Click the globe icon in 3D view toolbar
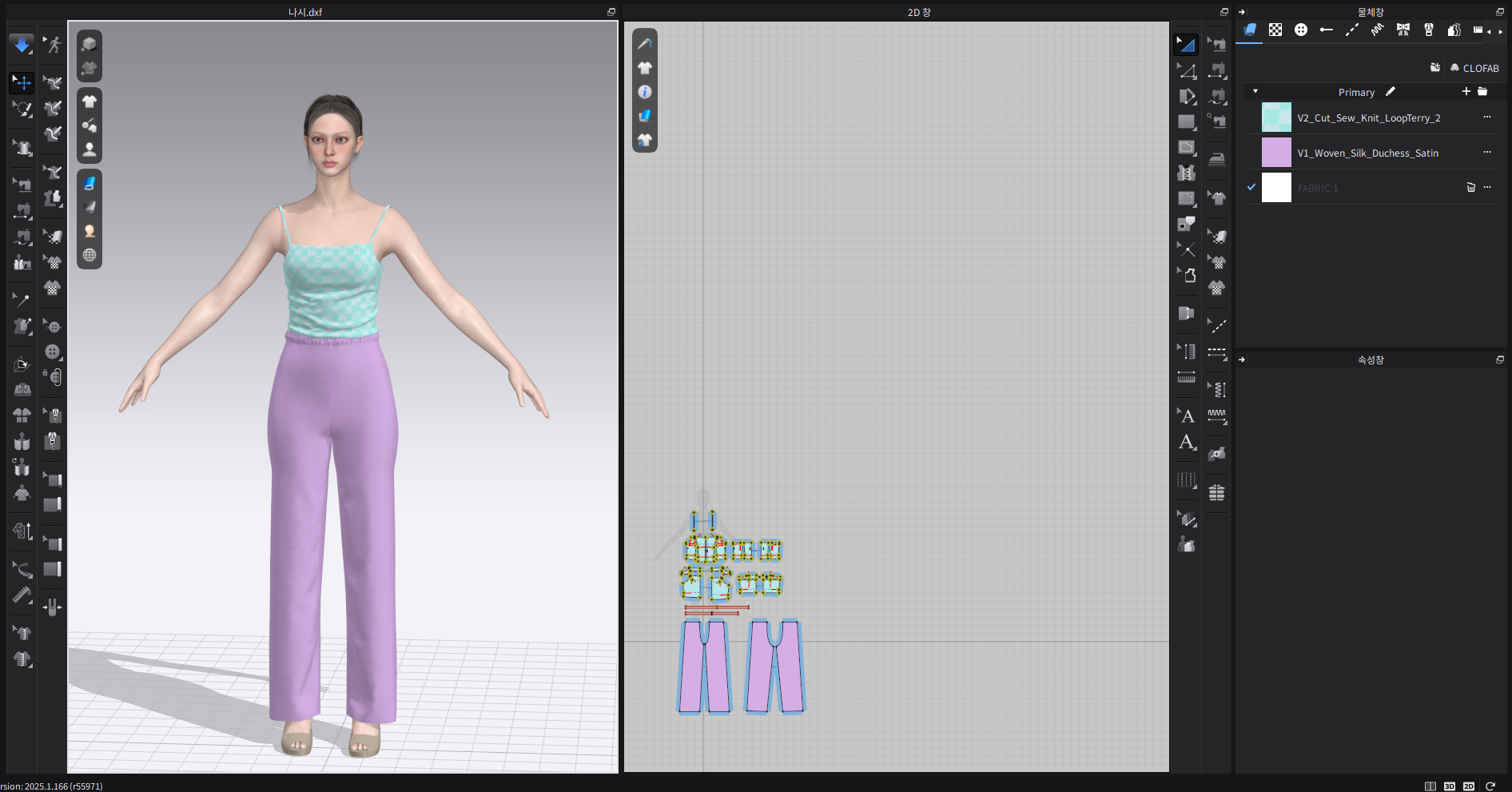Screen dimensions: 1512x792 click(x=90, y=255)
